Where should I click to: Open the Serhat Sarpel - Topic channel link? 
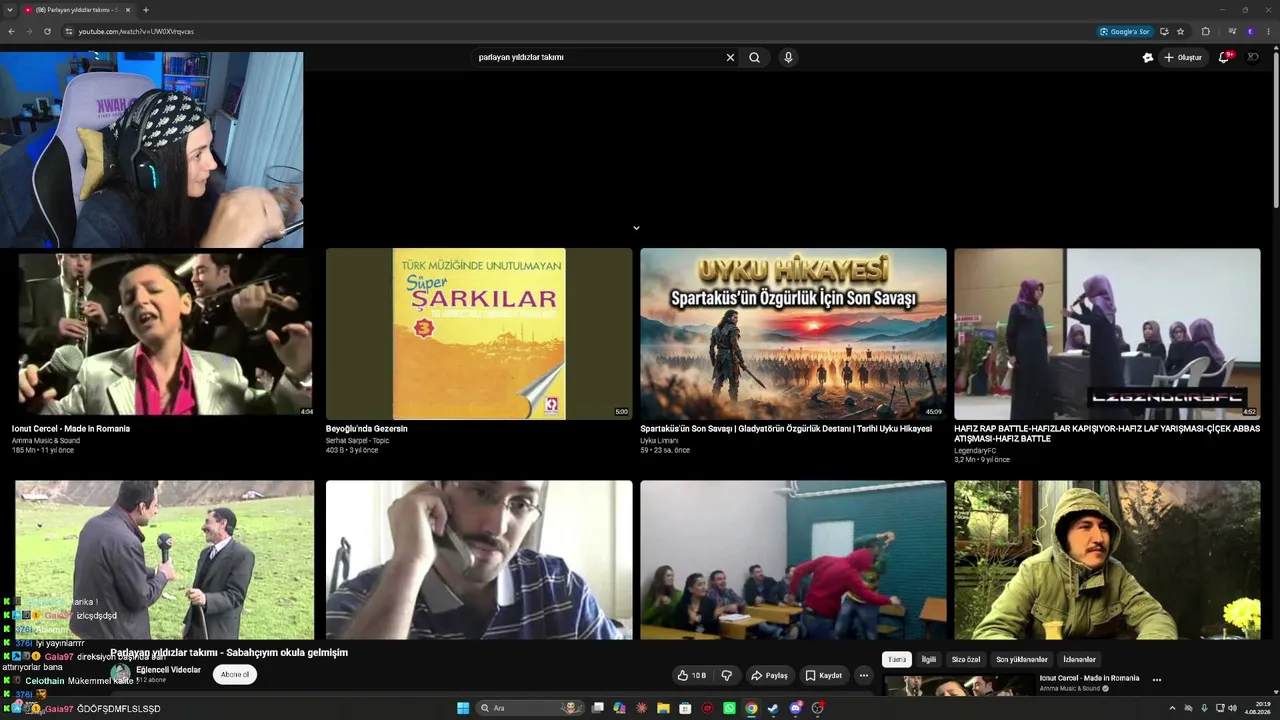(x=357, y=441)
